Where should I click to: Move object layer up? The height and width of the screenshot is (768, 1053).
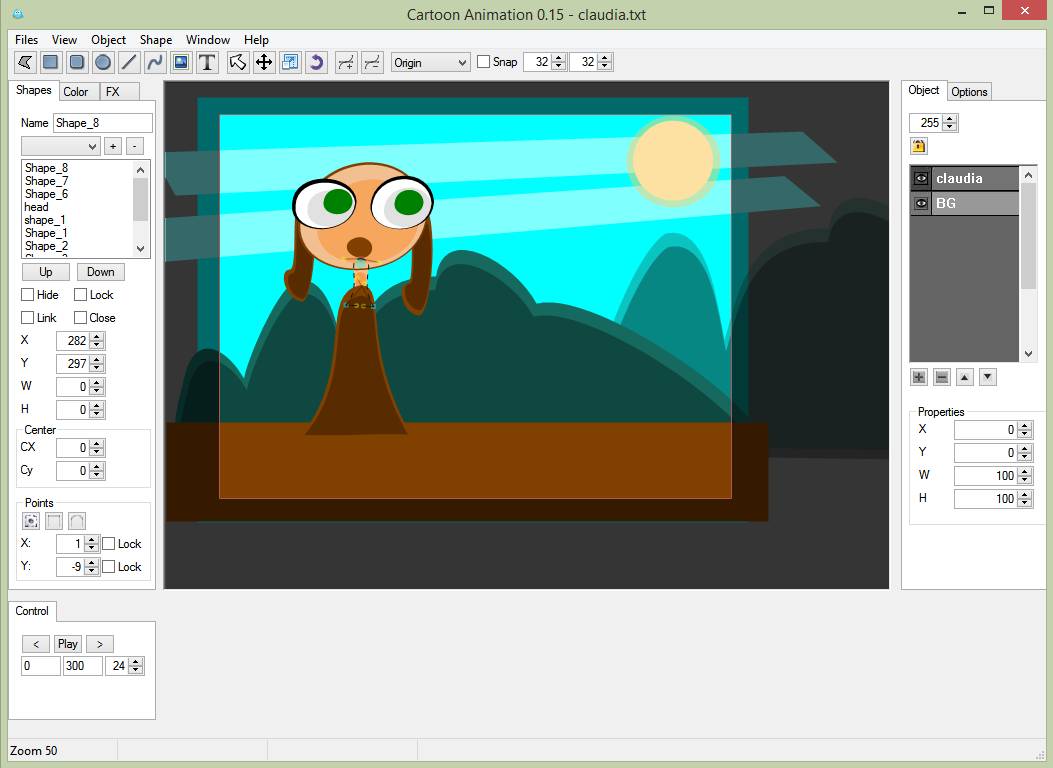click(964, 377)
